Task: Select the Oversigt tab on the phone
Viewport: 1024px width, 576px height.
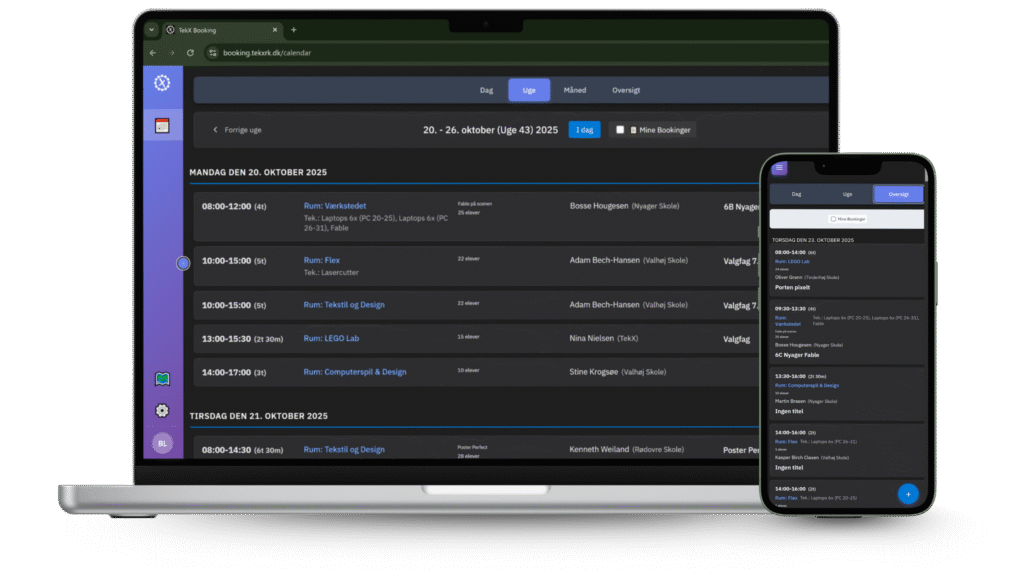Action: point(898,194)
